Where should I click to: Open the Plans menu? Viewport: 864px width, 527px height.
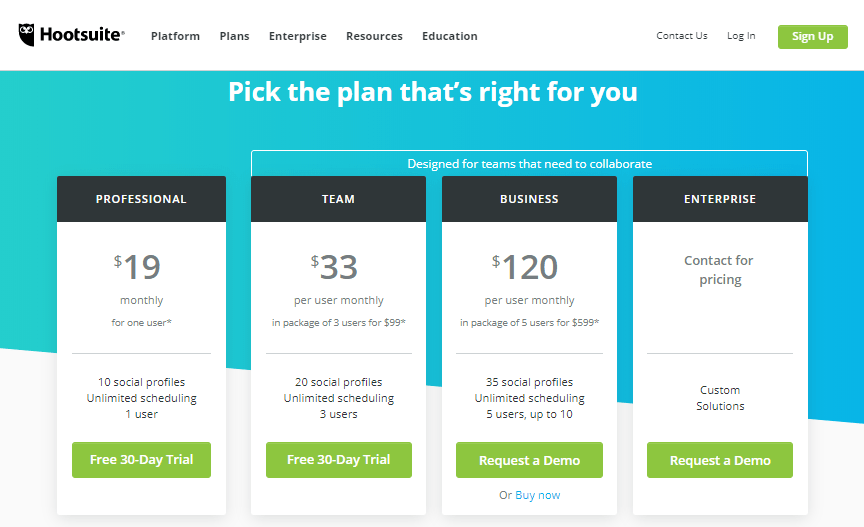point(235,36)
